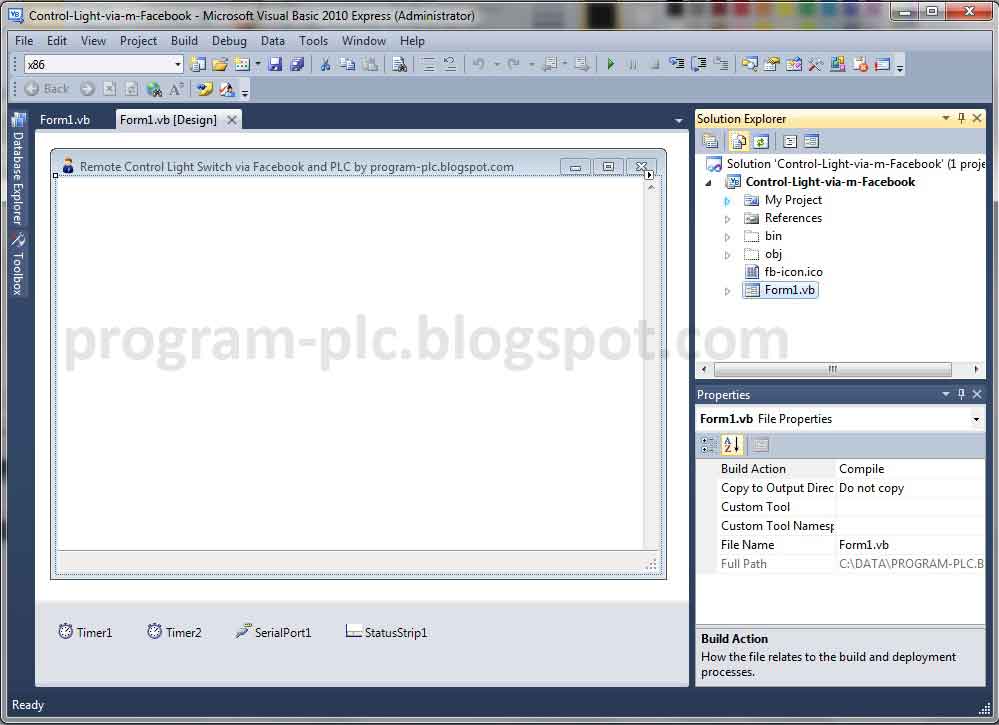
Task: Expand the bin folder node
Action: [x=727, y=236]
